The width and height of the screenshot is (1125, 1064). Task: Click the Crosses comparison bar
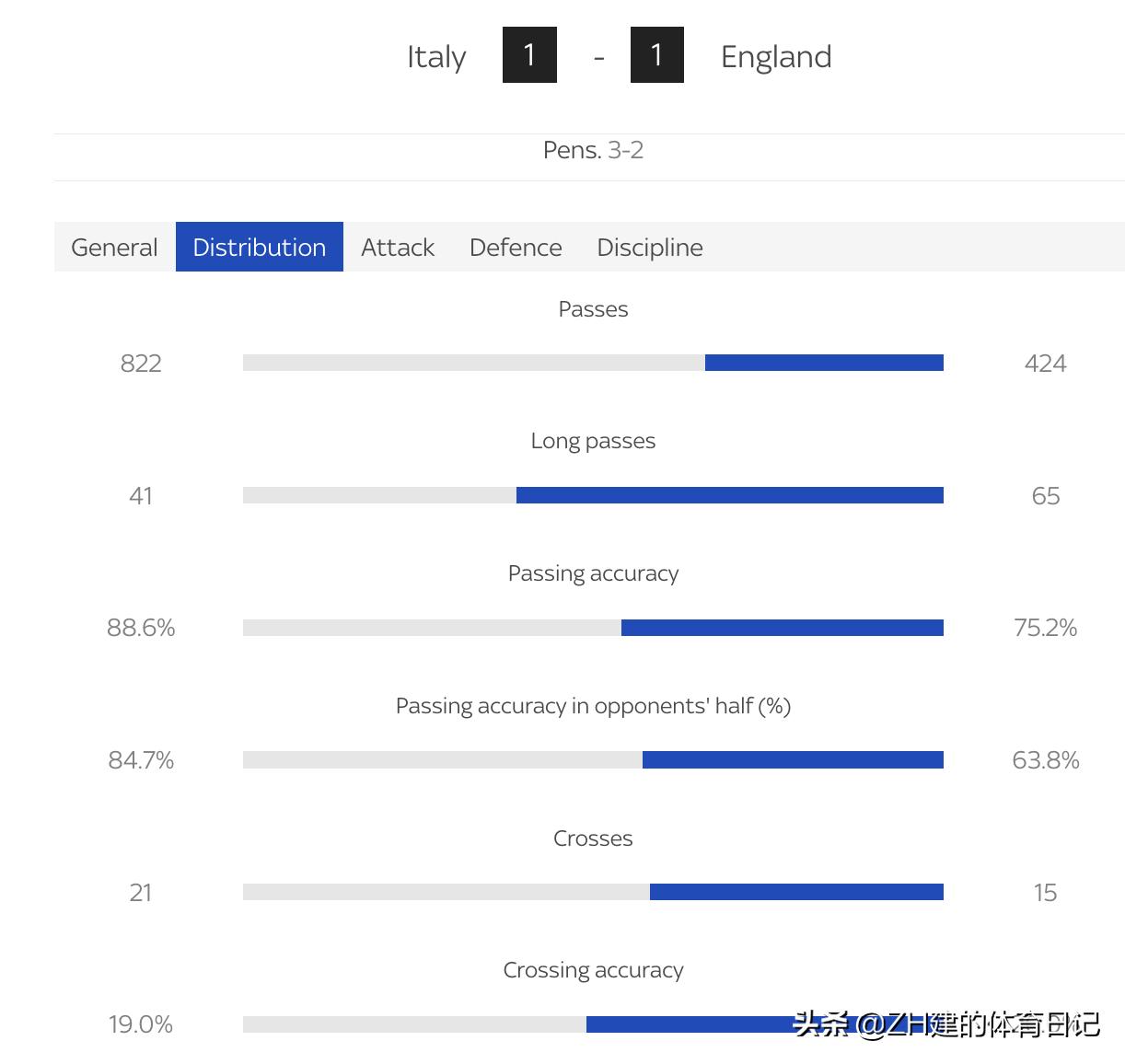[x=593, y=892]
